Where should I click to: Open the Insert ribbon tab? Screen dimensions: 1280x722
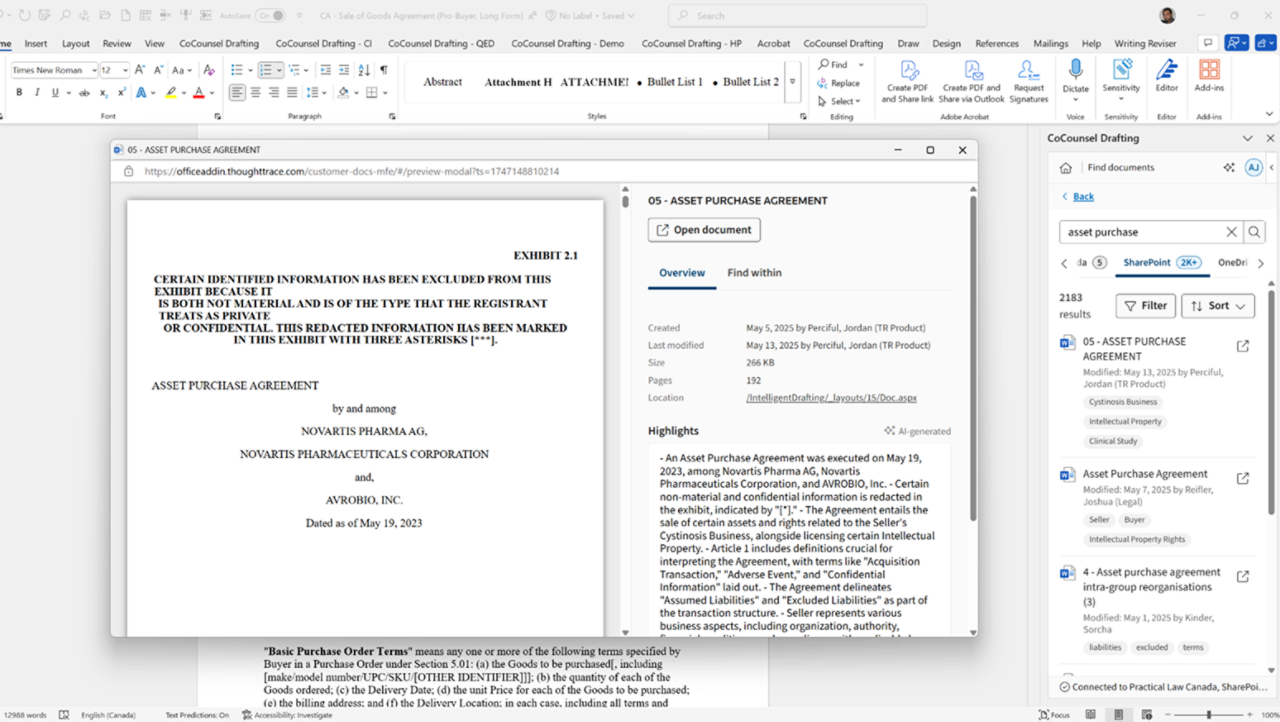36,44
